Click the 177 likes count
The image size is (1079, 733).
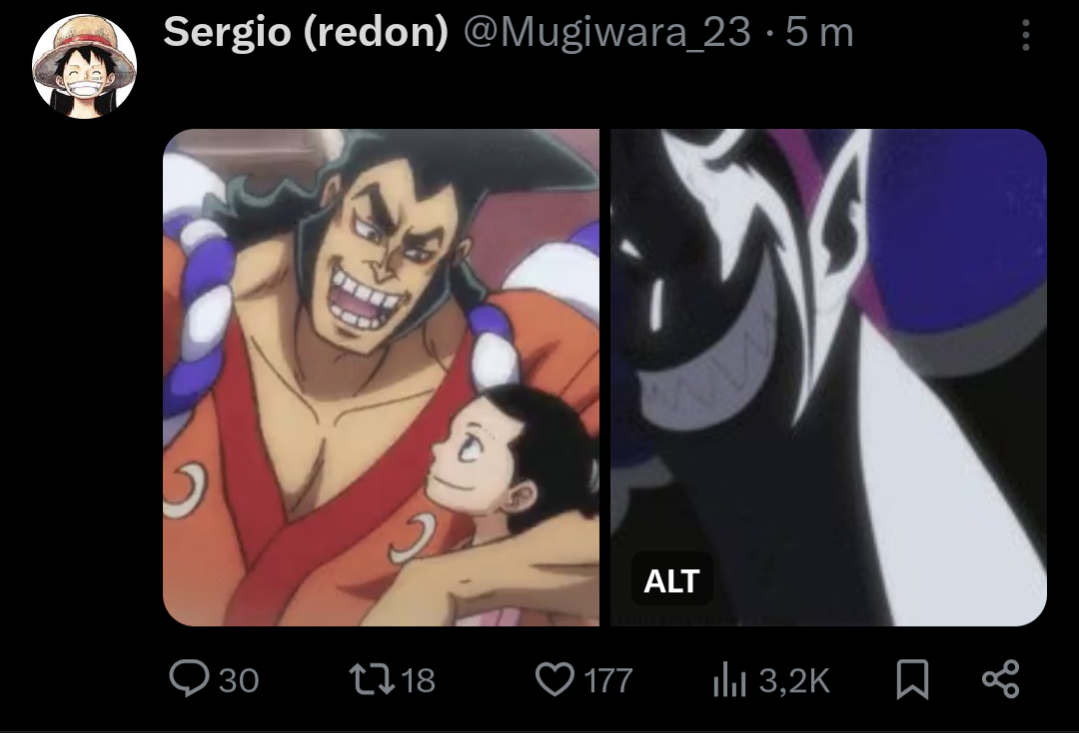click(x=608, y=681)
